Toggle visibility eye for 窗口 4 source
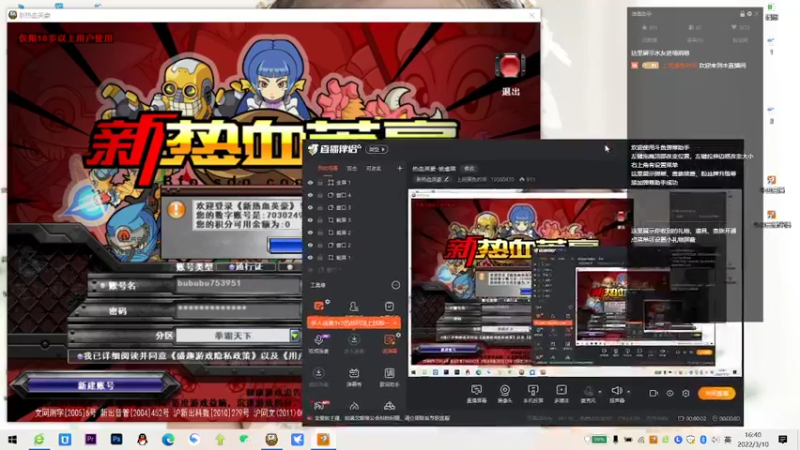This screenshot has height=450, width=800. (310, 195)
